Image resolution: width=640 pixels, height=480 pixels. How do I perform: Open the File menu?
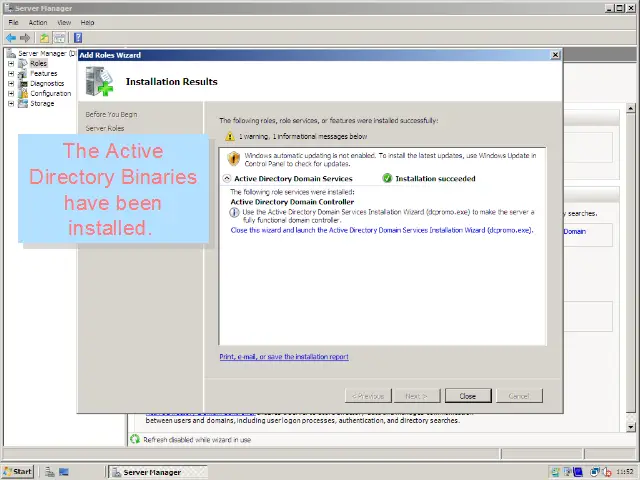pyautogui.click(x=13, y=22)
